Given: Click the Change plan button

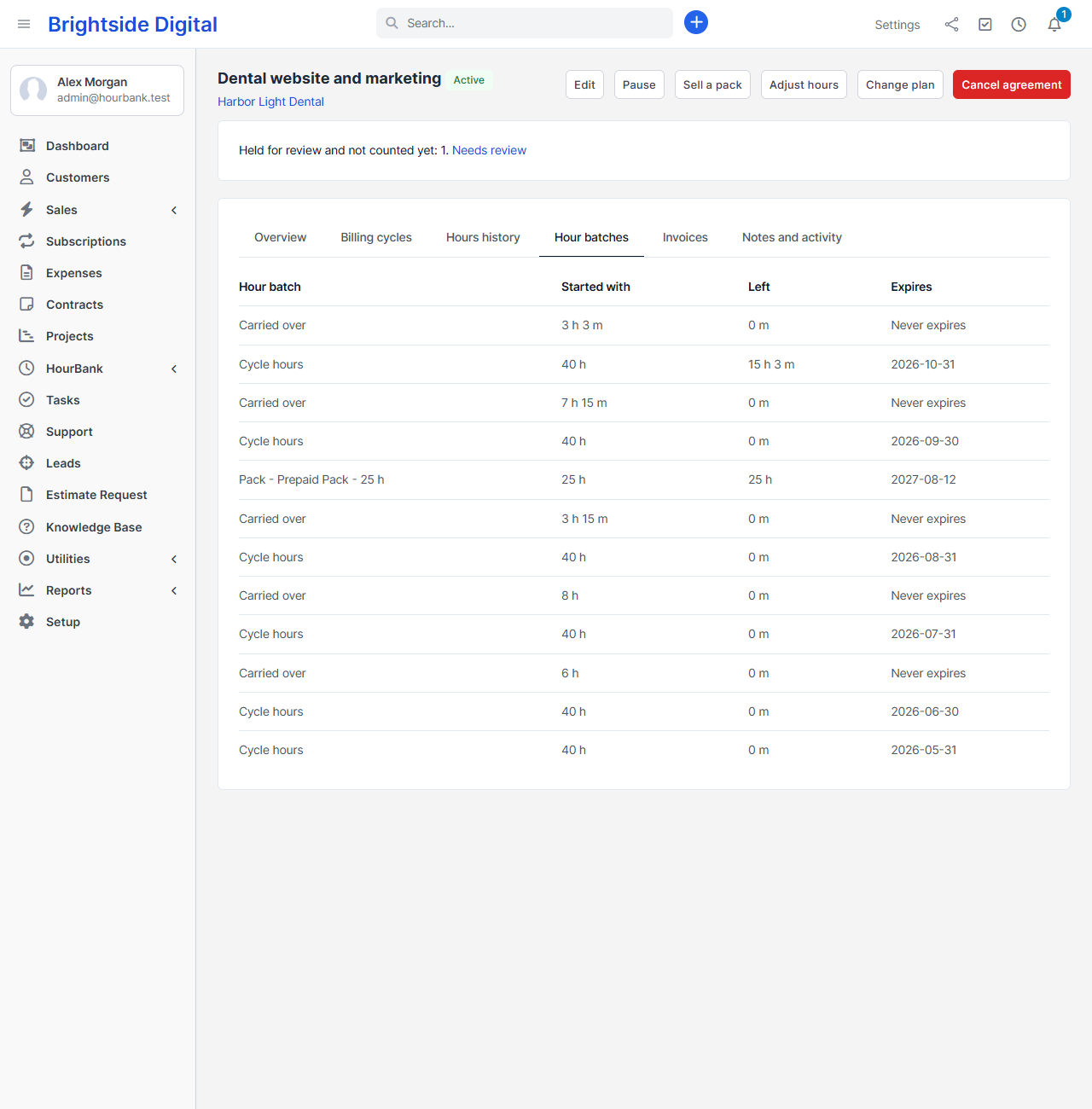Looking at the screenshot, I should pyautogui.click(x=900, y=84).
